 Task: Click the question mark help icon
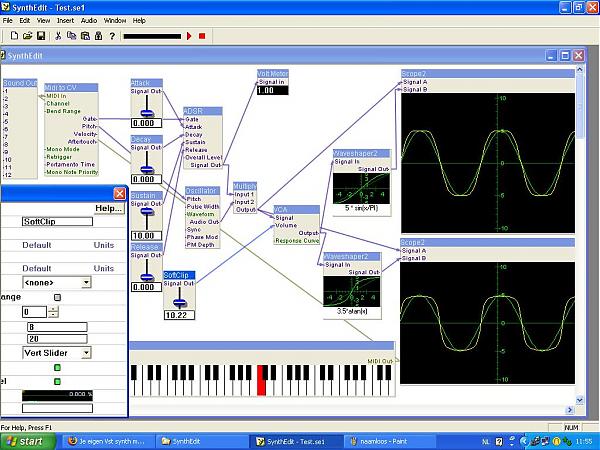(112, 36)
